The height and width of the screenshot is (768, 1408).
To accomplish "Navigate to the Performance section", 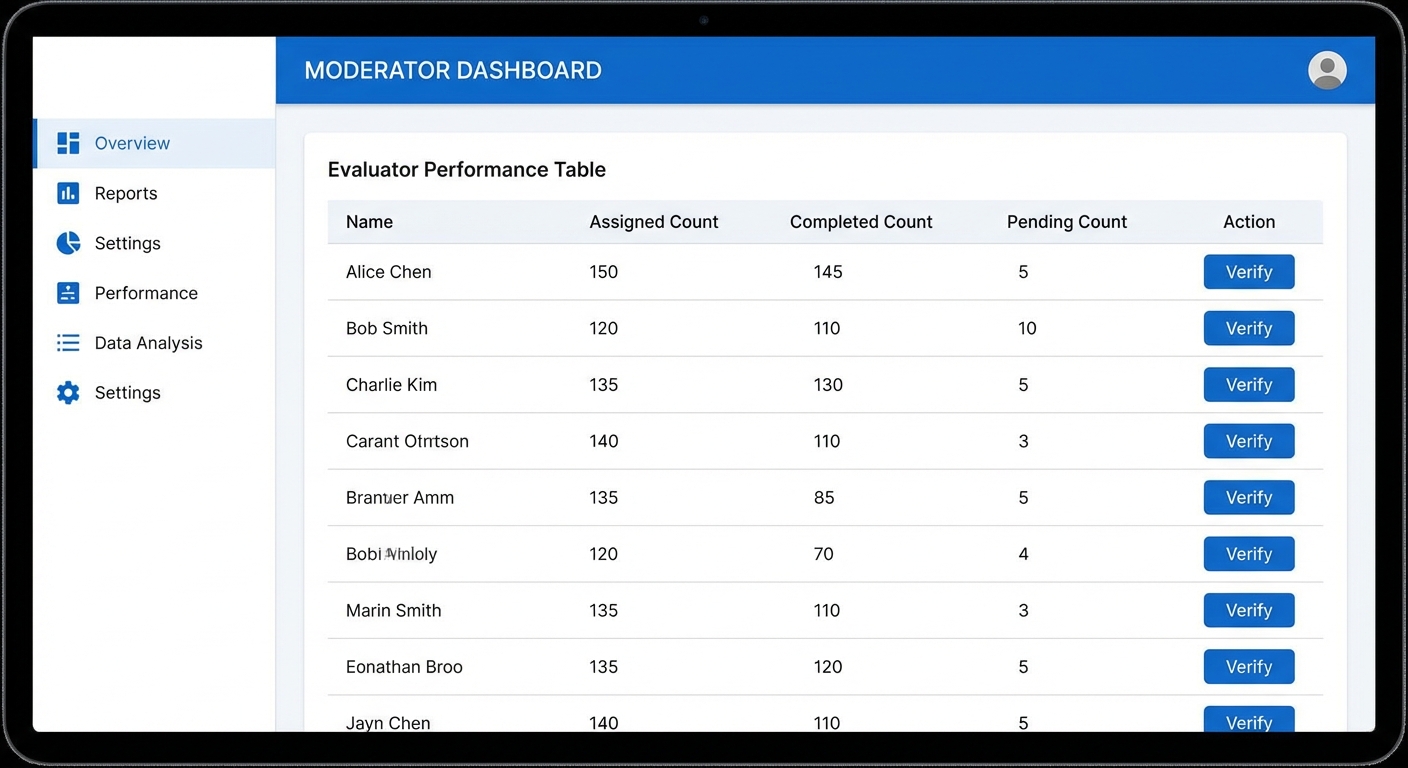I will click(146, 293).
